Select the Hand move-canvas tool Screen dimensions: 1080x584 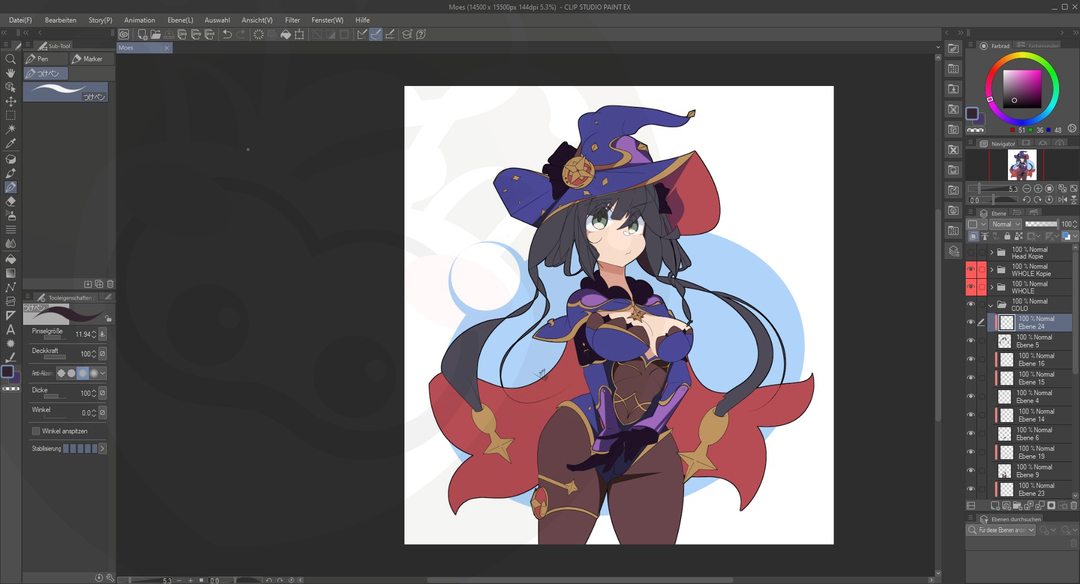(x=10, y=73)
